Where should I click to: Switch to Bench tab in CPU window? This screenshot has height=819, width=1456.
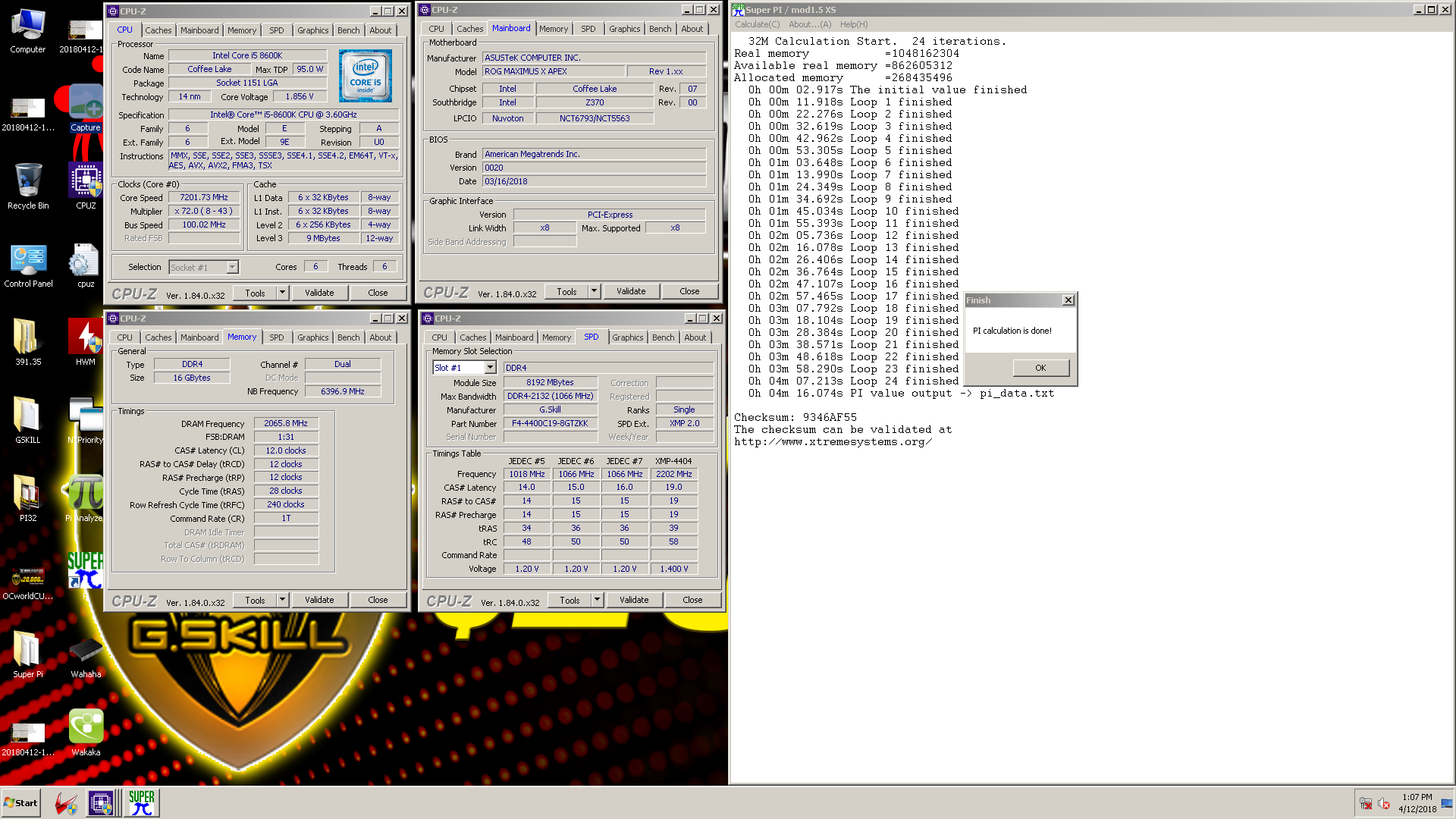349,30
